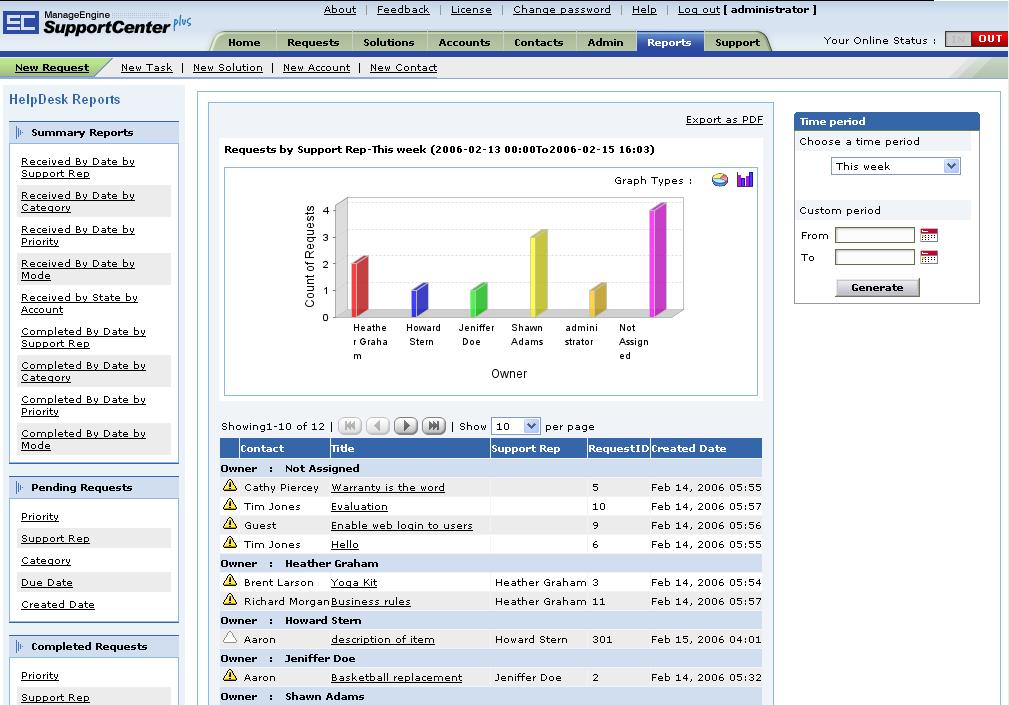
Task: Click the Log out link
Action: pos(699,10)
